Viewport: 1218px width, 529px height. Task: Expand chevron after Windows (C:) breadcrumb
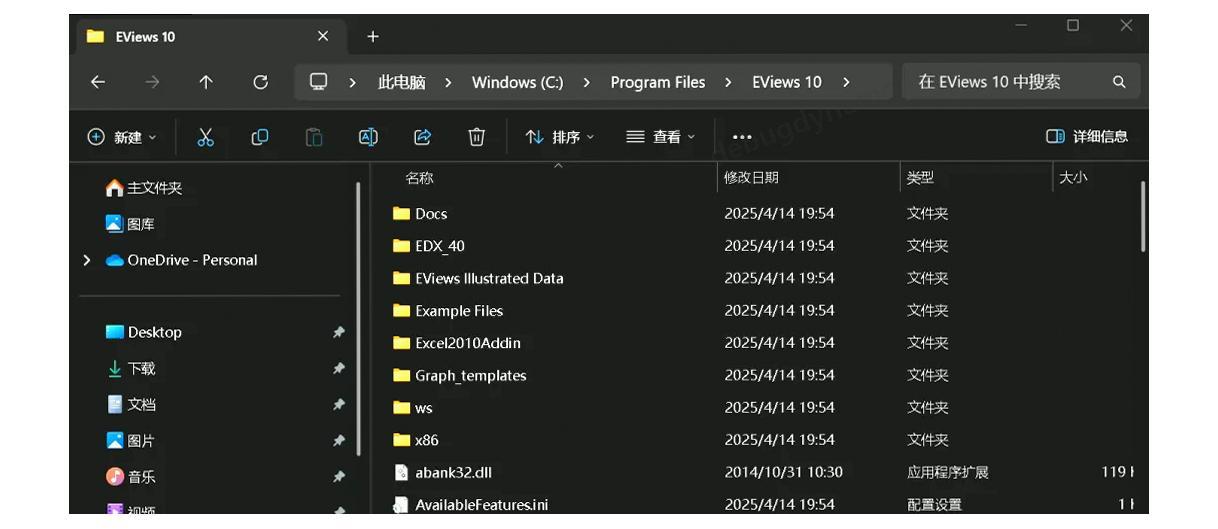tap(586, 82)
